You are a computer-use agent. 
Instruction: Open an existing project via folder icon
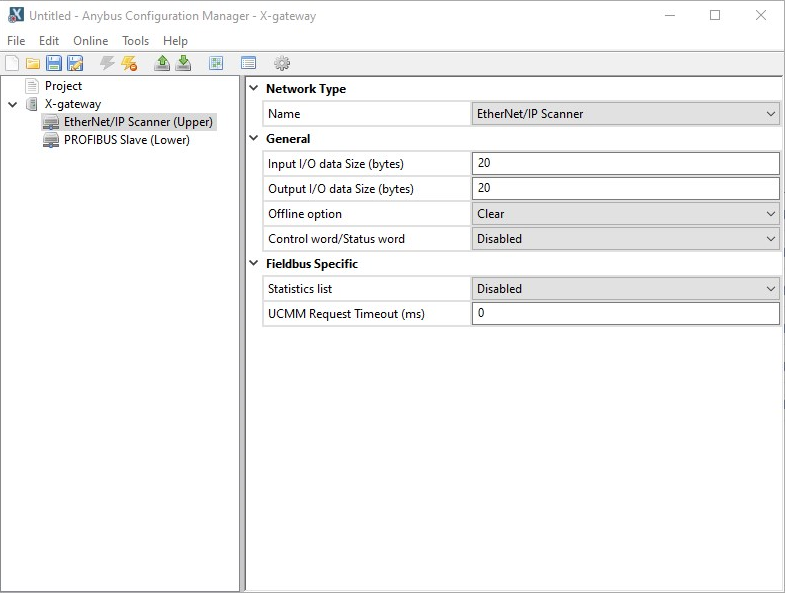[33, 63]
